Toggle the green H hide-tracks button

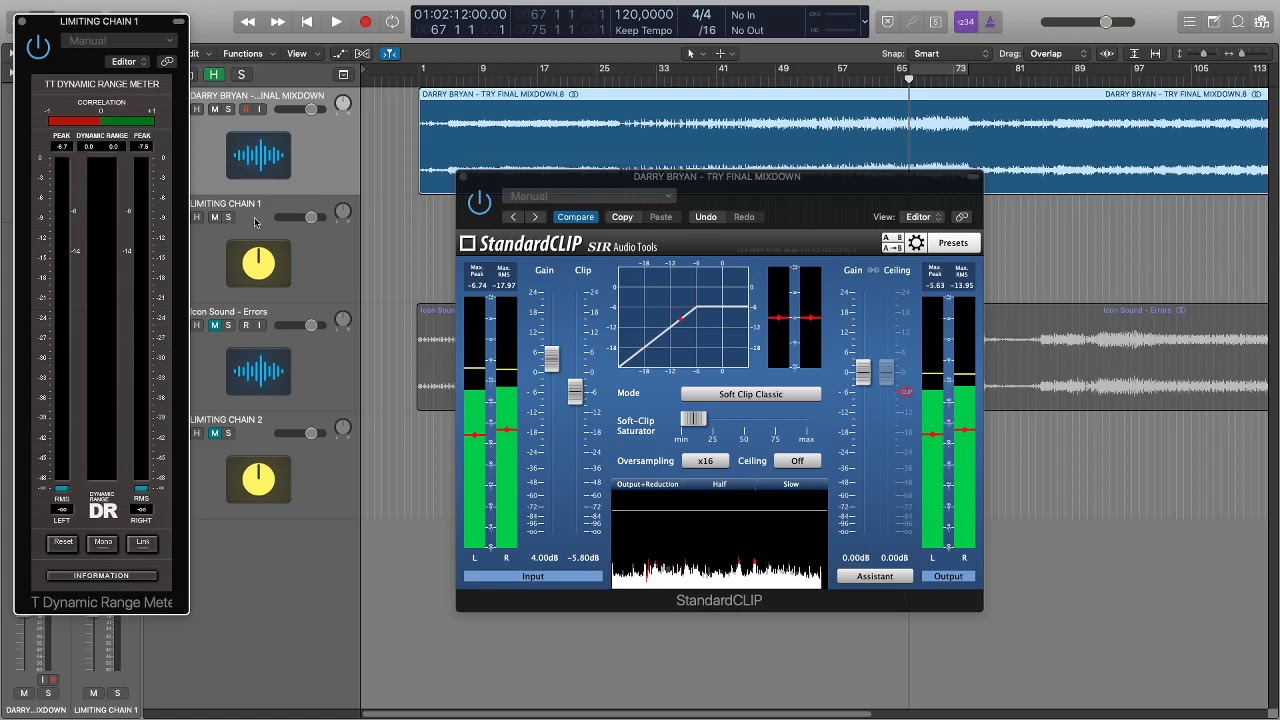214,75
